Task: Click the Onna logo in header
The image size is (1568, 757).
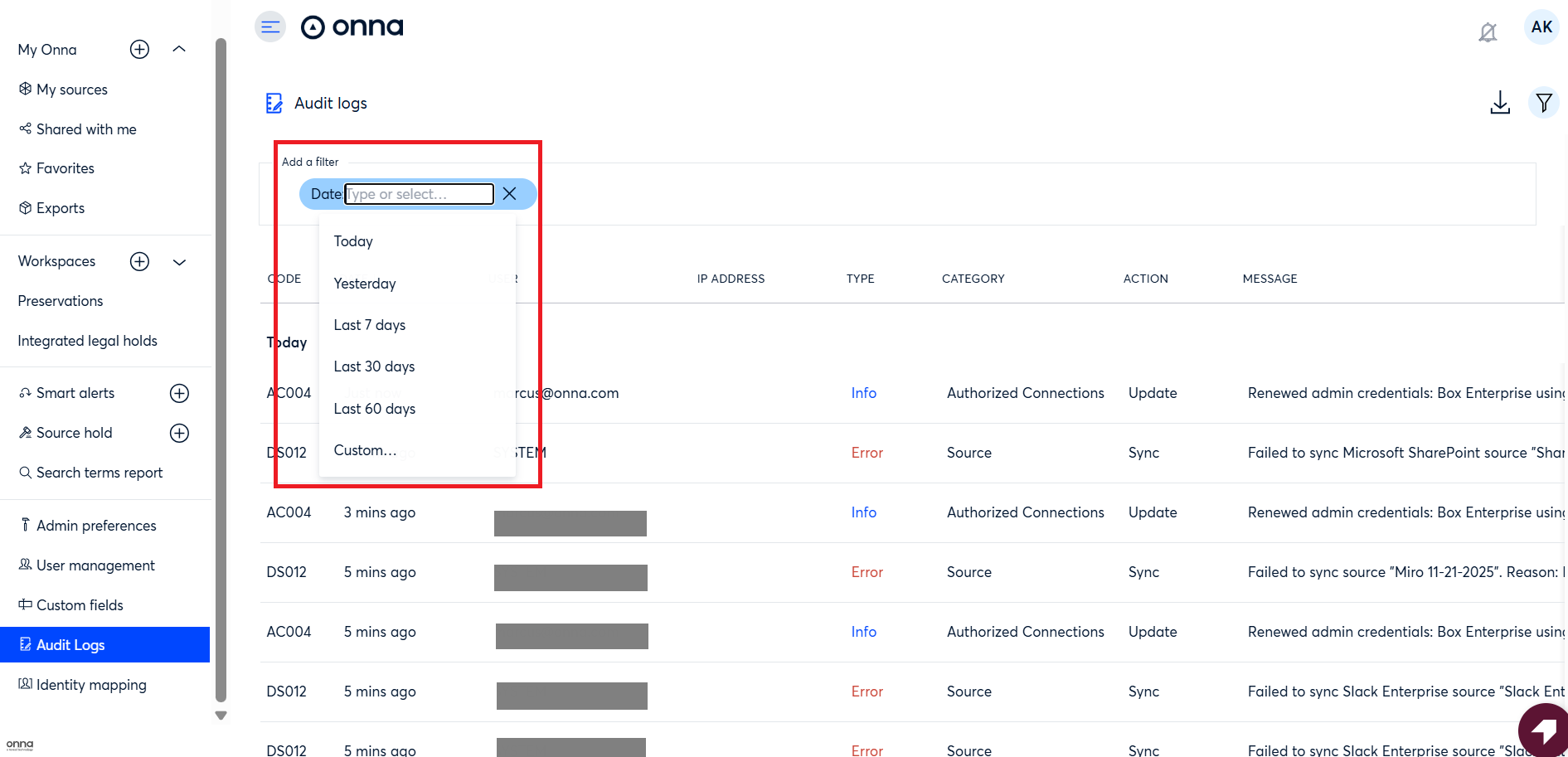Action: 352,27
